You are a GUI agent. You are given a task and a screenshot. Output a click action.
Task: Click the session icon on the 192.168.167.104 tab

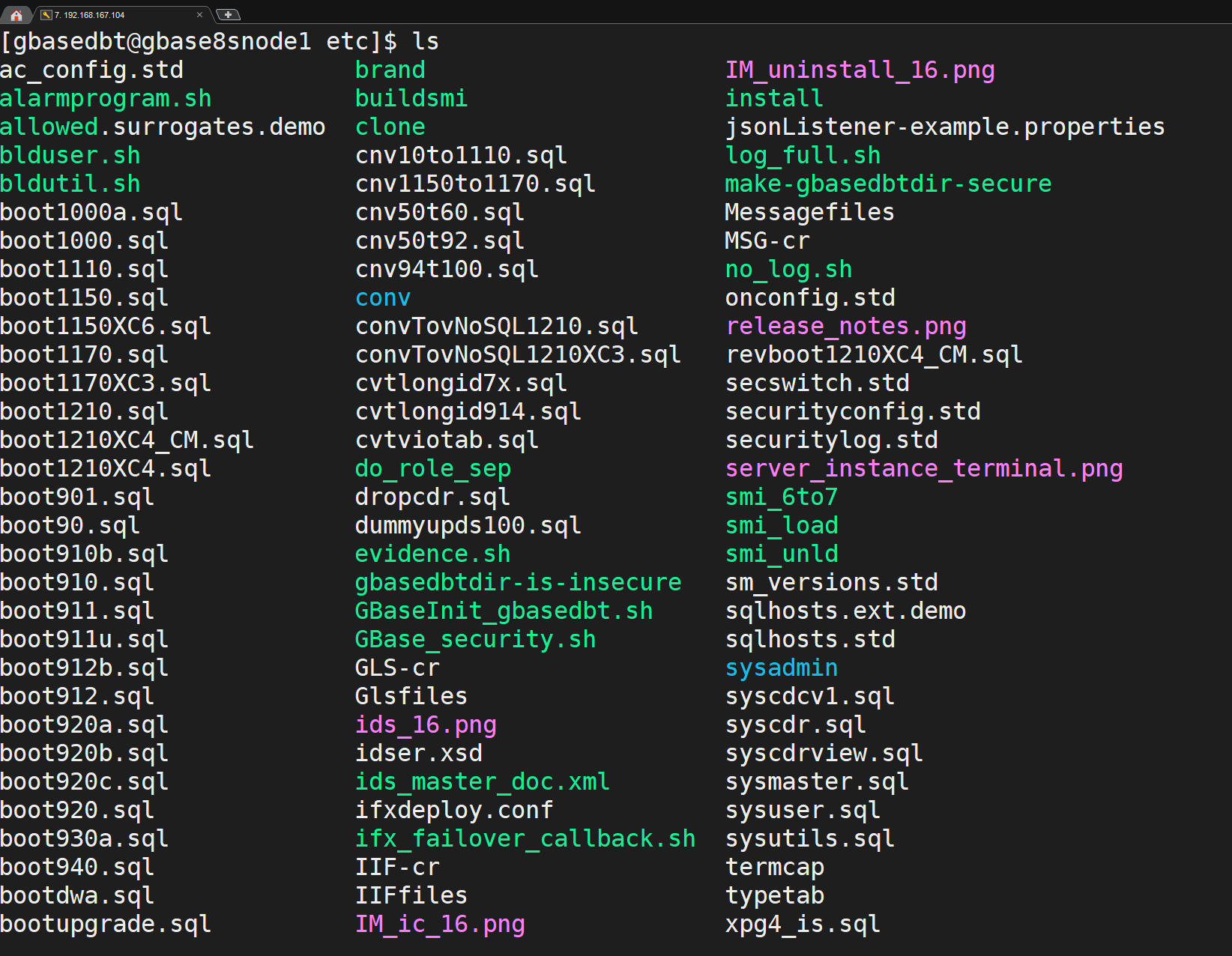(46, 15)
